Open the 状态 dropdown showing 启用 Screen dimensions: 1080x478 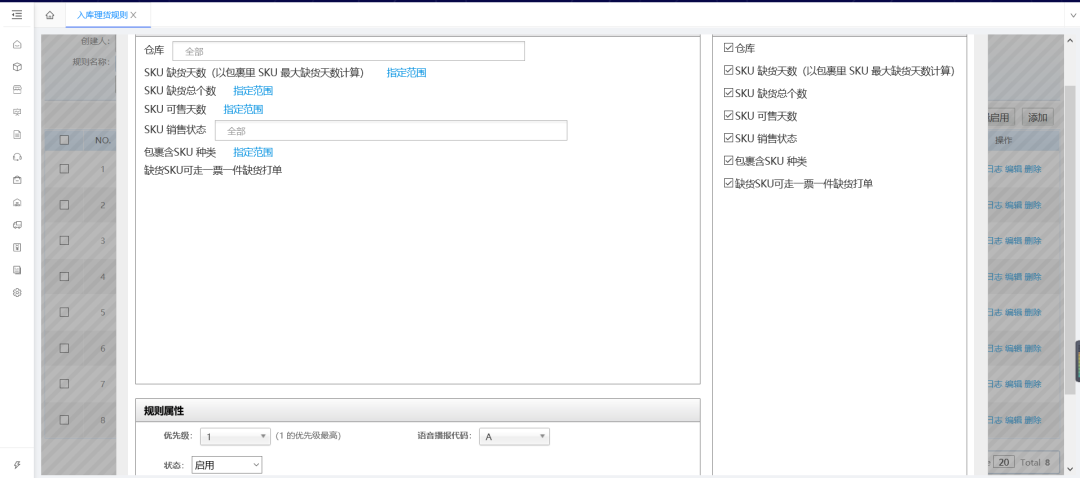coord(227,465)
